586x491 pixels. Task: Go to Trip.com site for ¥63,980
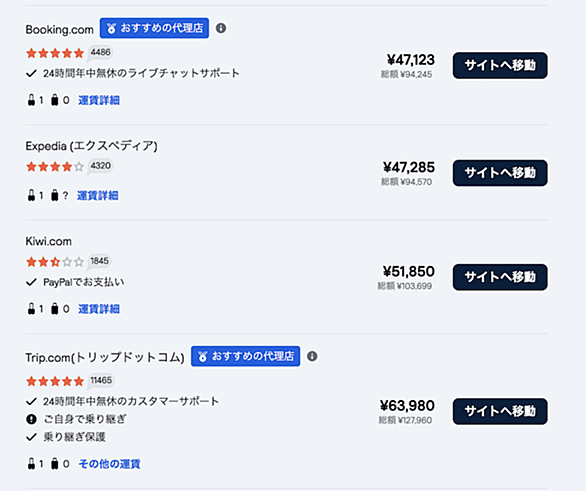tap(500, 411)
